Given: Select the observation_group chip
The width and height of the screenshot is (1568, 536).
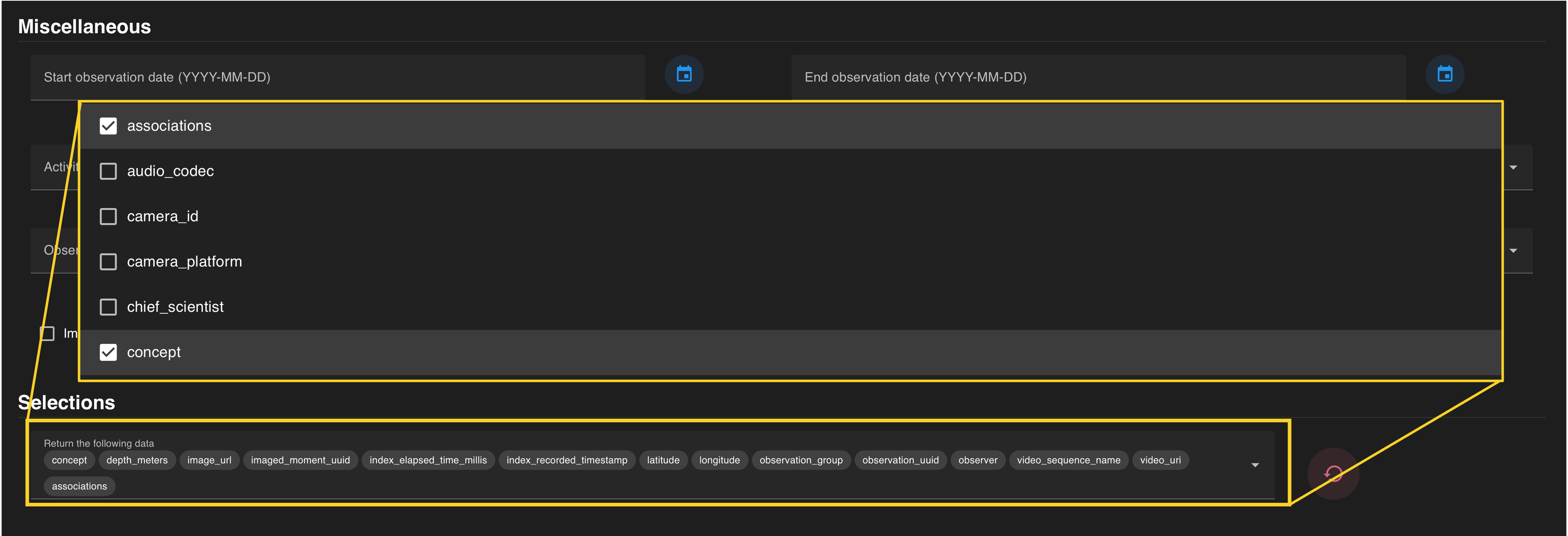Looking at the screenshot, I should (800, 461).
